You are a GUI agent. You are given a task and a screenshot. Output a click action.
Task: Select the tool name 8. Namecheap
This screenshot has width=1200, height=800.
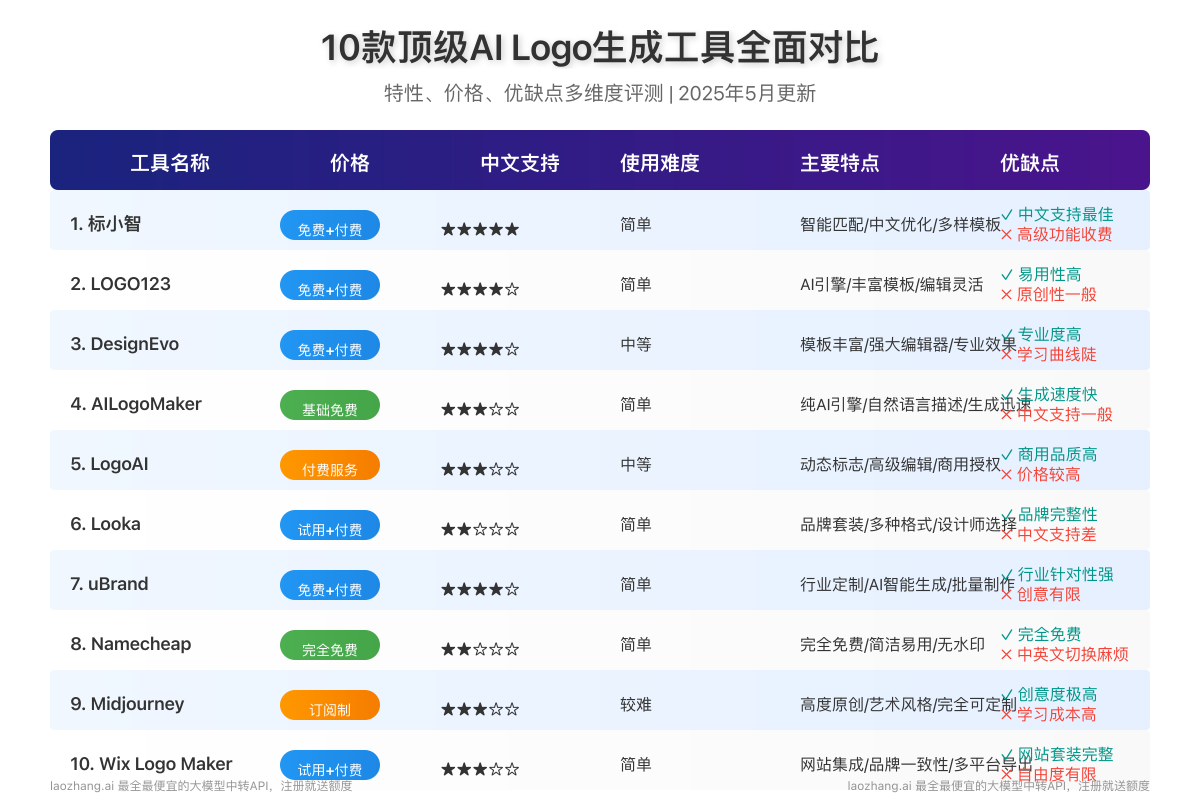[x=131, y=644]
